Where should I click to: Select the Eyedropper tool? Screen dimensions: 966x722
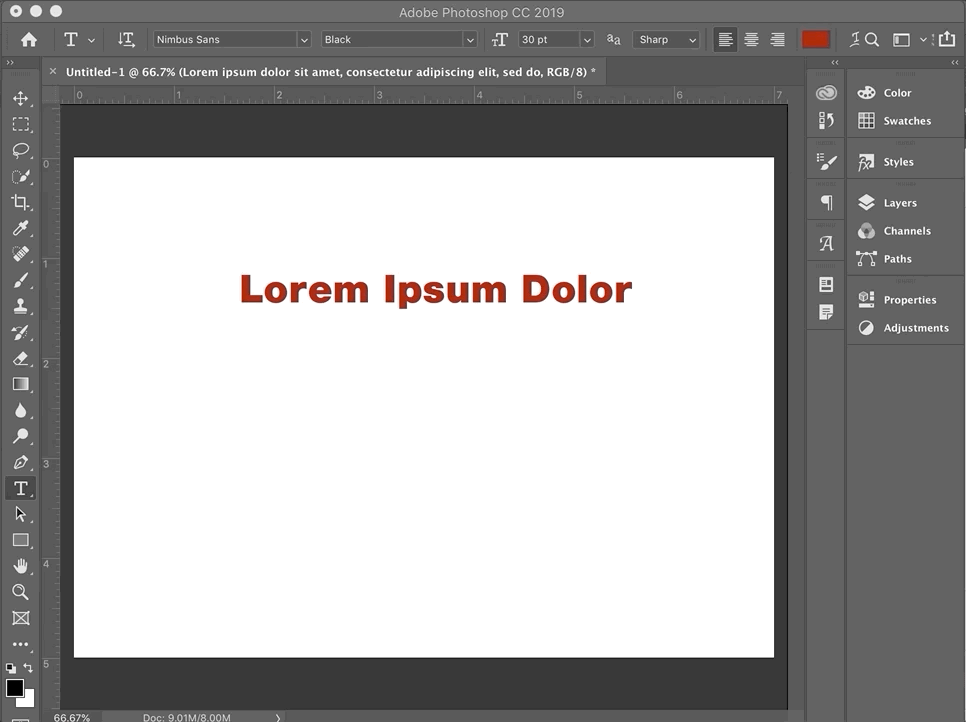tap(20, 229)
